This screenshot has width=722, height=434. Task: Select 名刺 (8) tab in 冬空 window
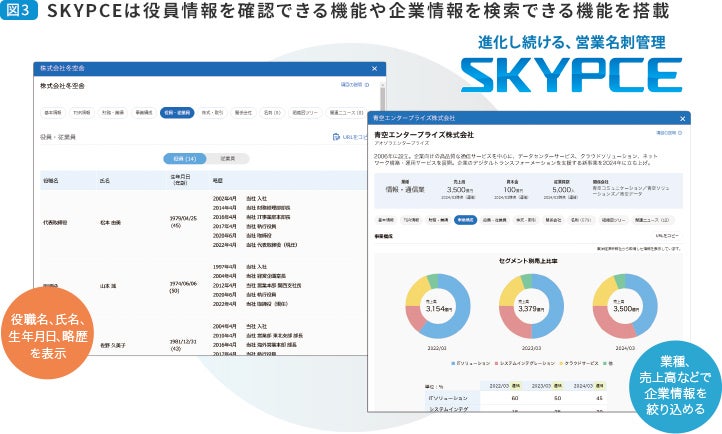pos(272,113)
